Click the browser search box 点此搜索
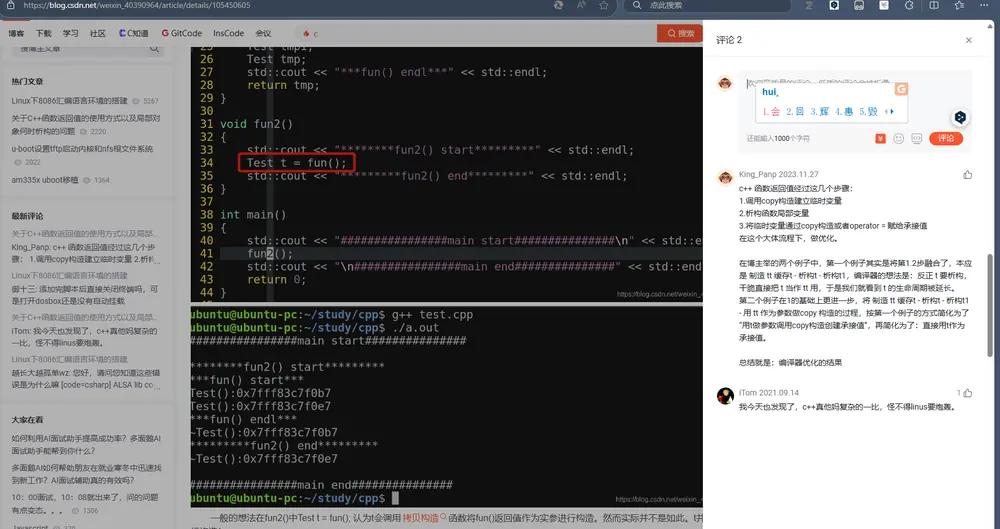This screenshot has width=1000, height=529. [x=708, y=5]
